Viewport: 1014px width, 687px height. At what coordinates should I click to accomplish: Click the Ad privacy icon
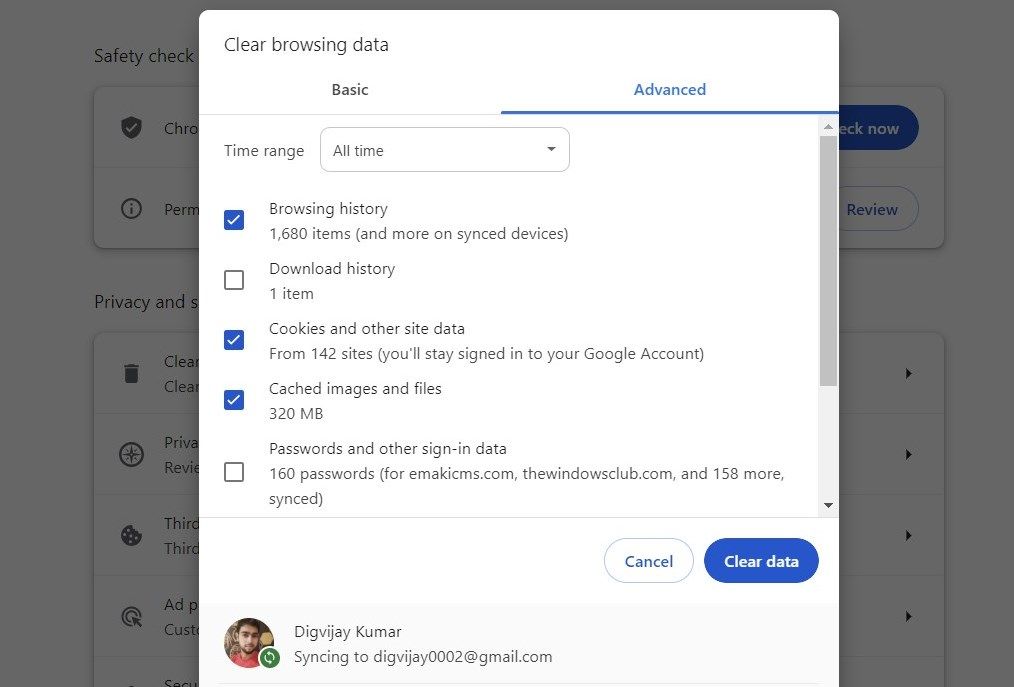coord(131,616)
